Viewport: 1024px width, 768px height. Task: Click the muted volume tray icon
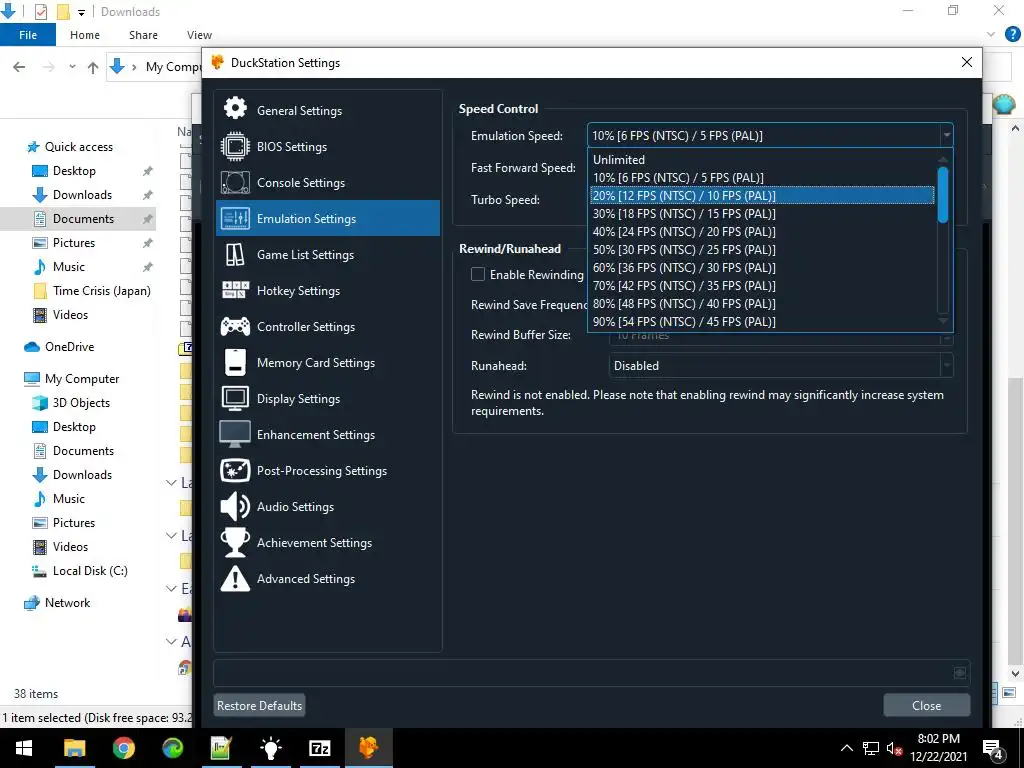894,748
